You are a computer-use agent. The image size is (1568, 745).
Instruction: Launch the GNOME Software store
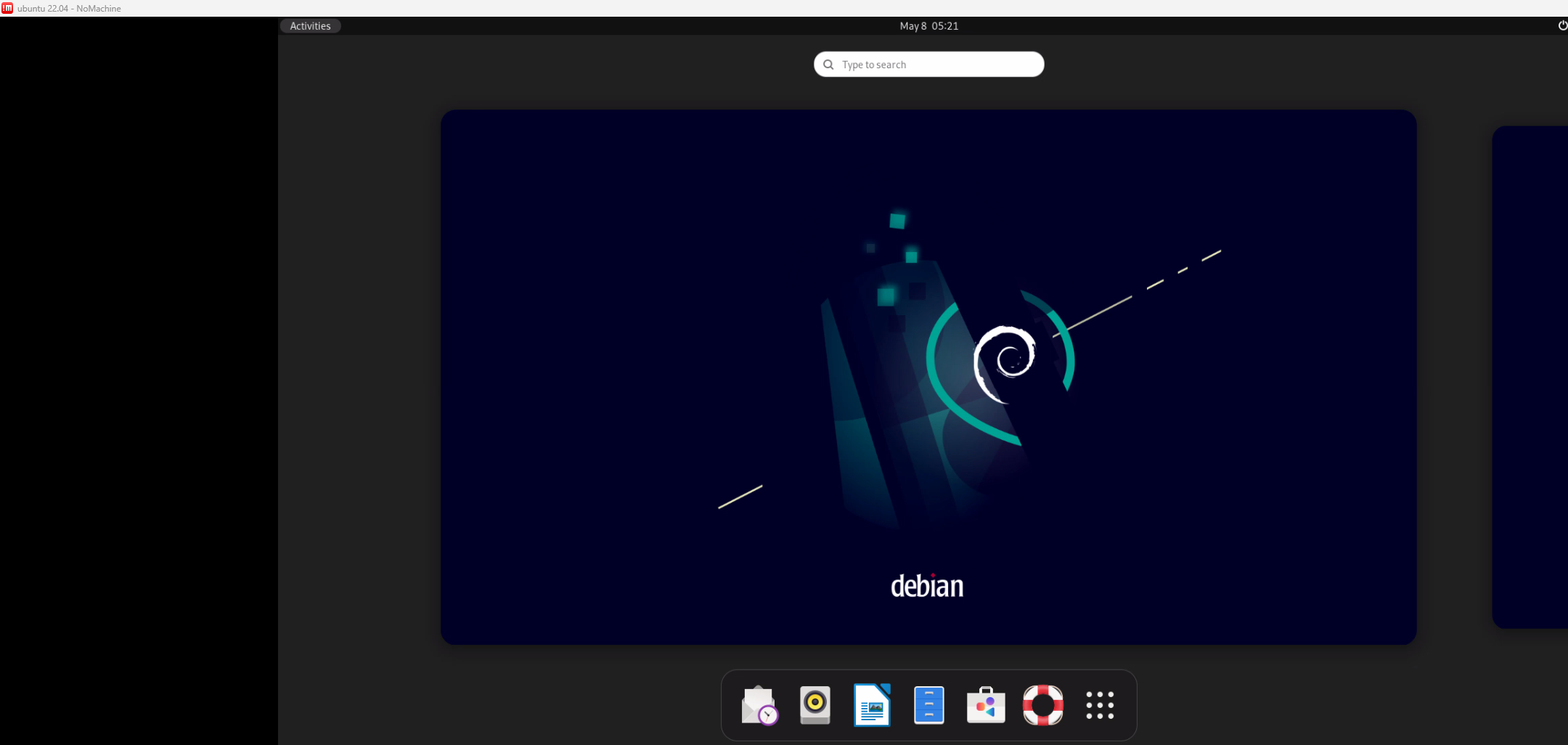point(986,705)
